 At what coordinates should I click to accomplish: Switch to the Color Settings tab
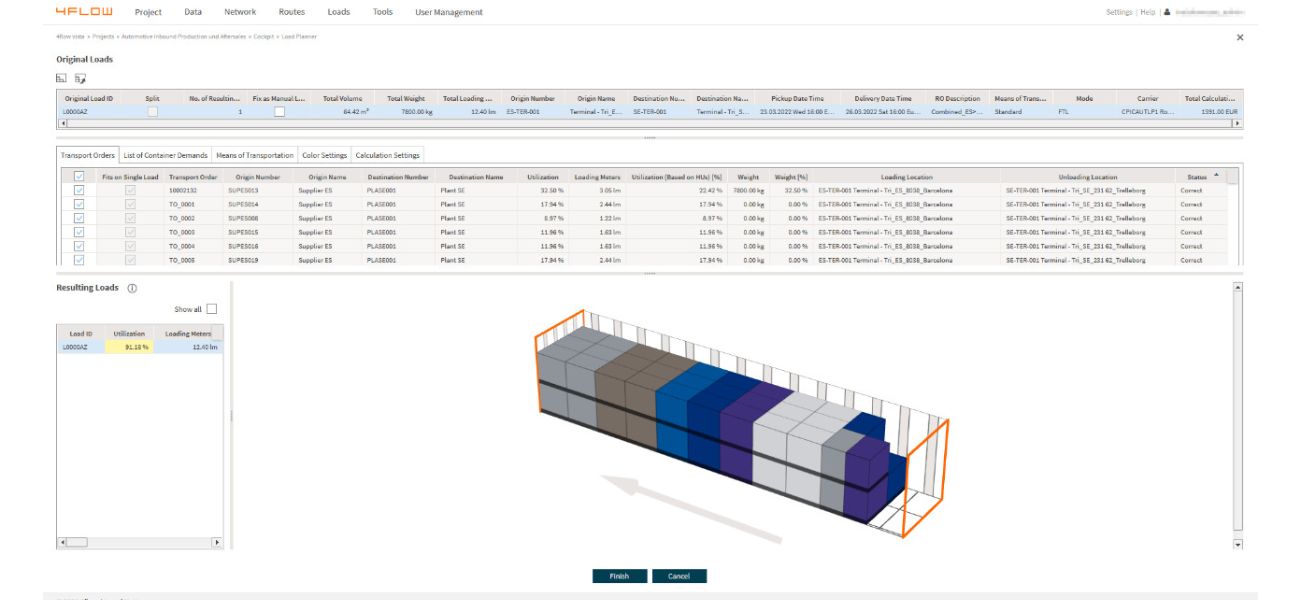pyautogui.click(x=324, y=155)
